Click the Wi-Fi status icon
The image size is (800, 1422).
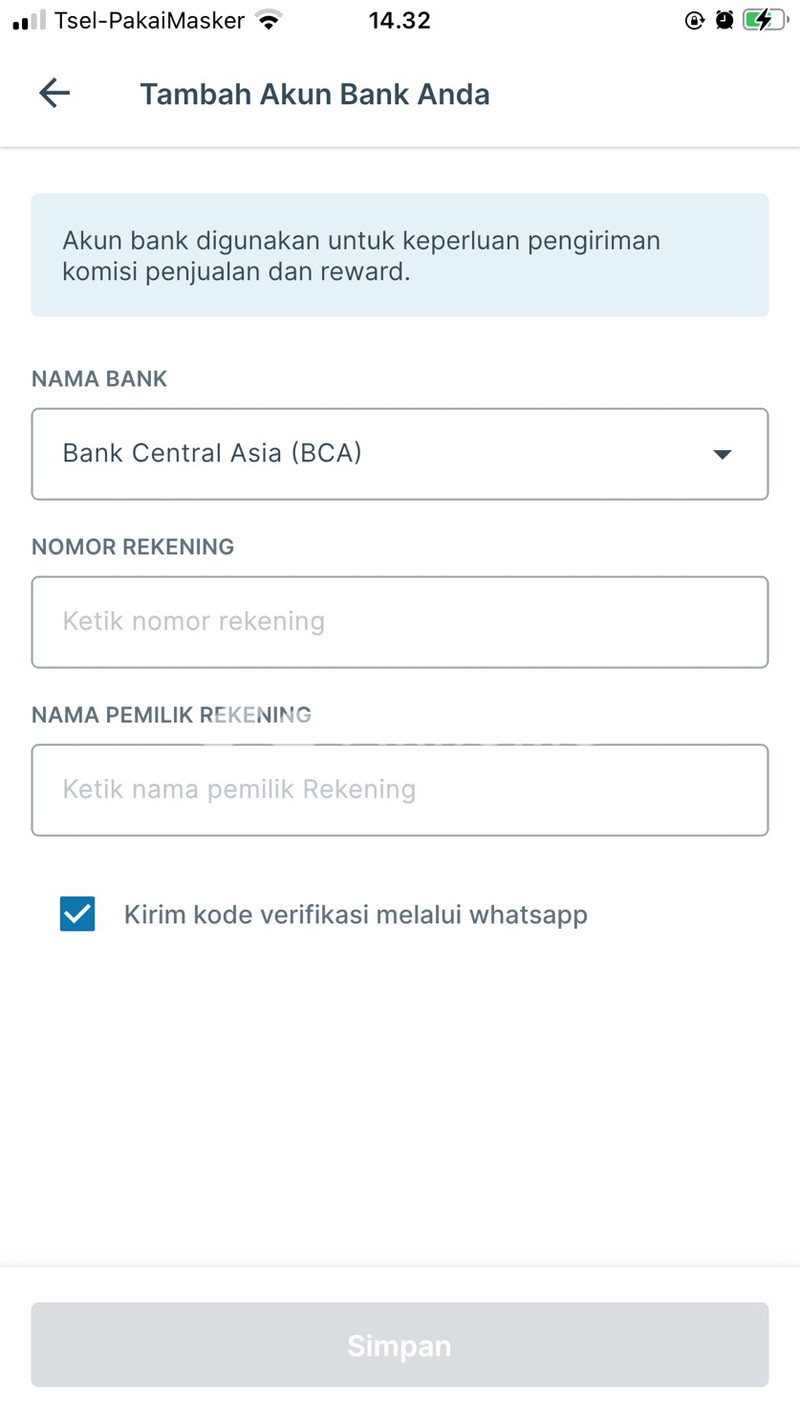click(x=268, y=20)
